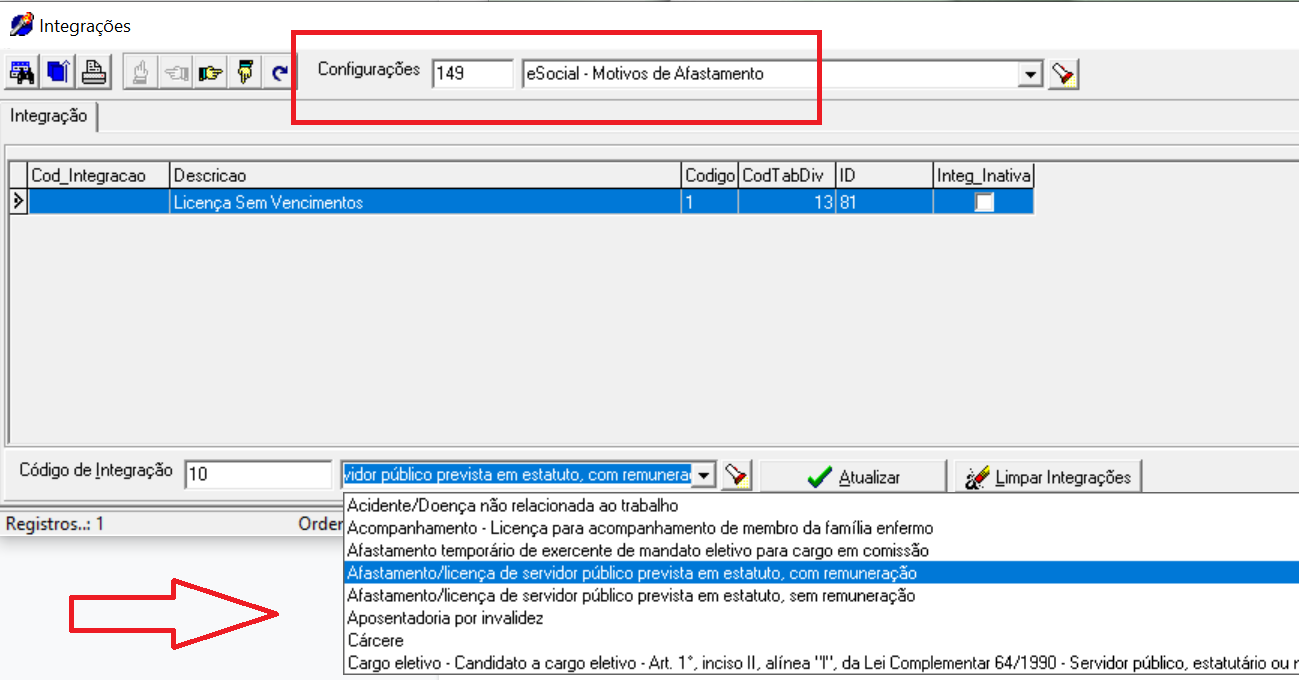
Task: Click lookup icon next to Atualizar button
Action: 737,476
